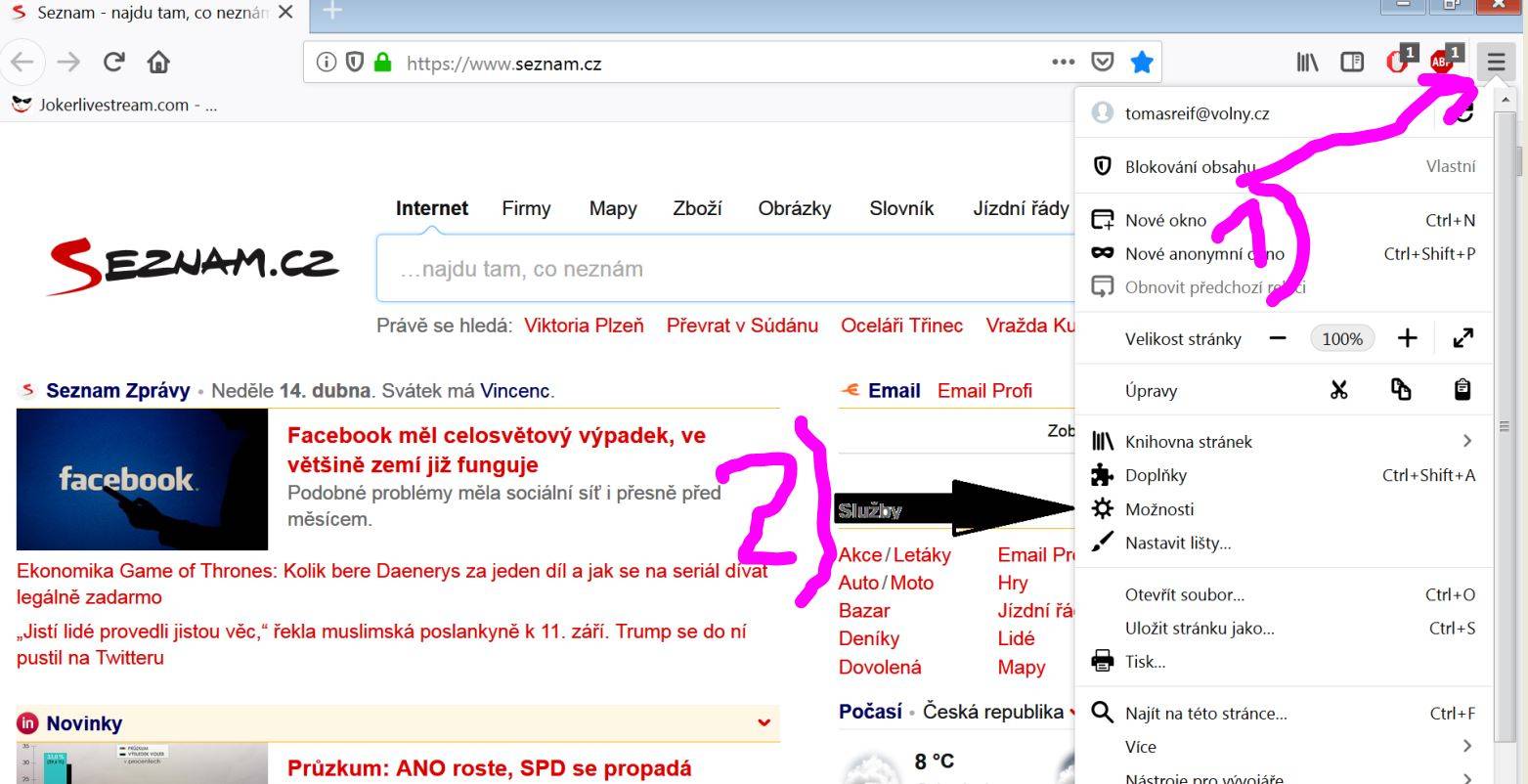Select Nové okno menu entry
This screenshot has width=1528, height=784.
(1284, 220)
